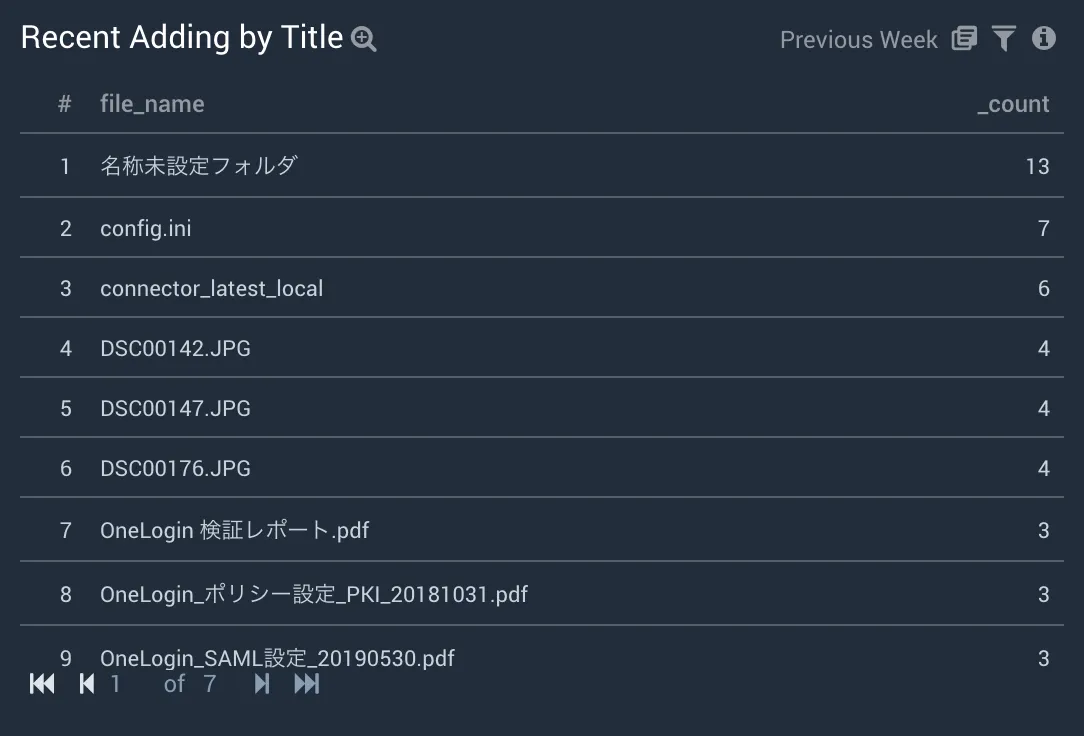Jump to first page of results
Viewport: 1084px width, 736px height.
pos(42,683)
